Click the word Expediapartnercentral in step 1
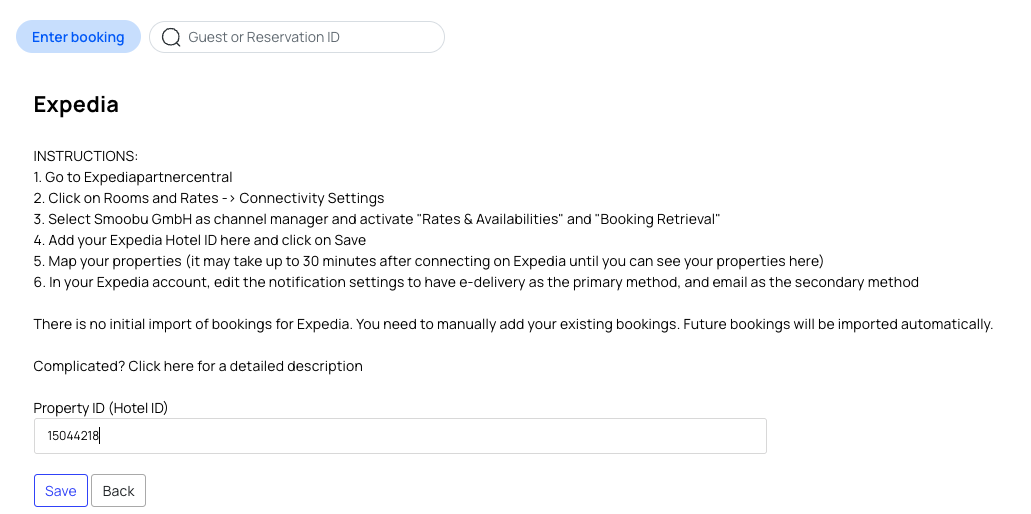The height and width of the screenshot is (514, 1031). tap(158, 177)
